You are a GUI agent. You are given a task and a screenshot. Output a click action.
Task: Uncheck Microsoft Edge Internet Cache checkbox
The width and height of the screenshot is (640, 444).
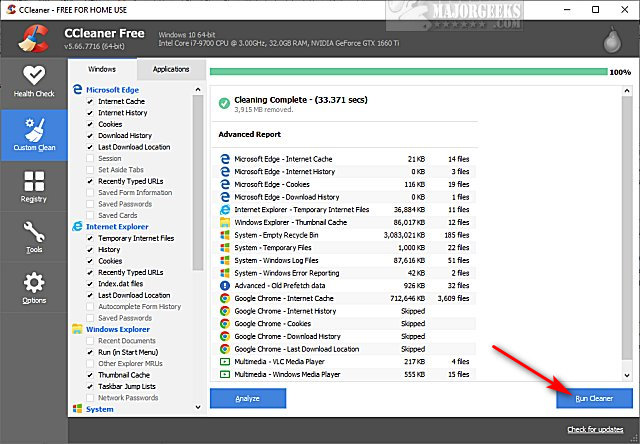(x=90, y=101)
